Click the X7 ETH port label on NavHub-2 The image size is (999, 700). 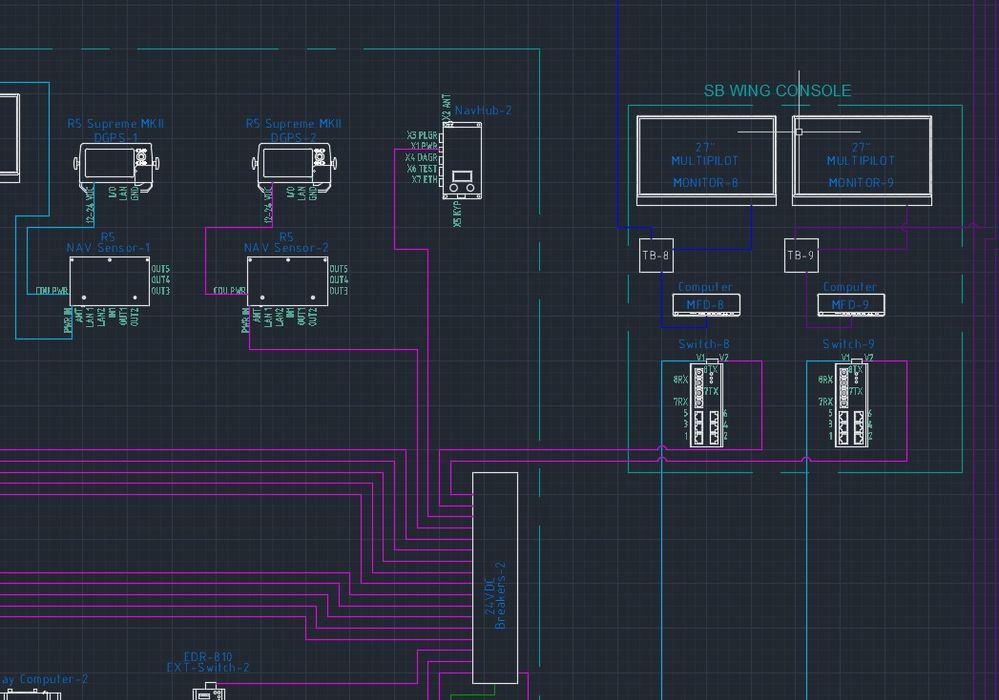[x=424, y=179]
